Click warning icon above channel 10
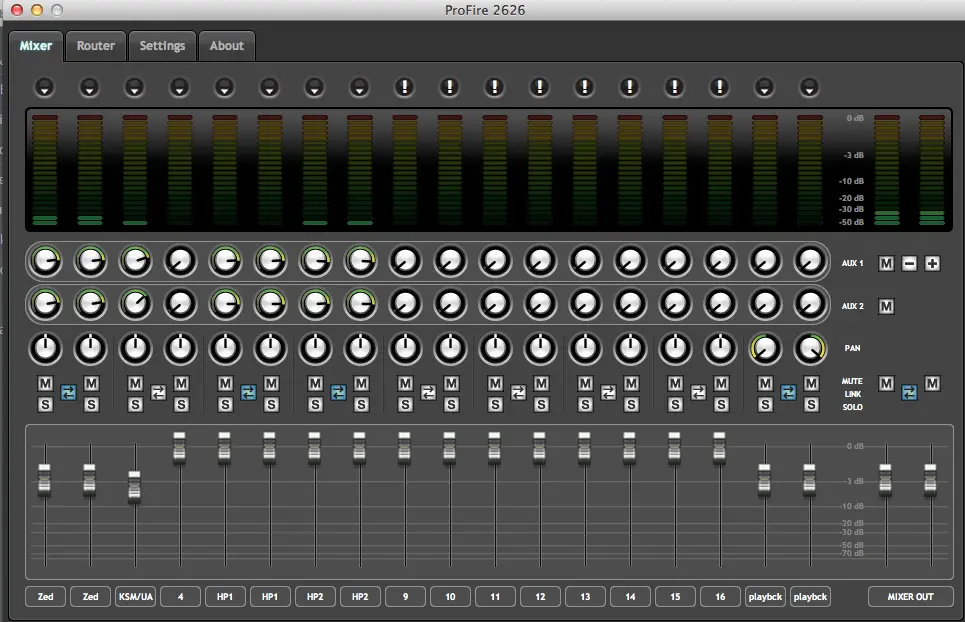Screen dimensions: 965x622 (449, 87)
